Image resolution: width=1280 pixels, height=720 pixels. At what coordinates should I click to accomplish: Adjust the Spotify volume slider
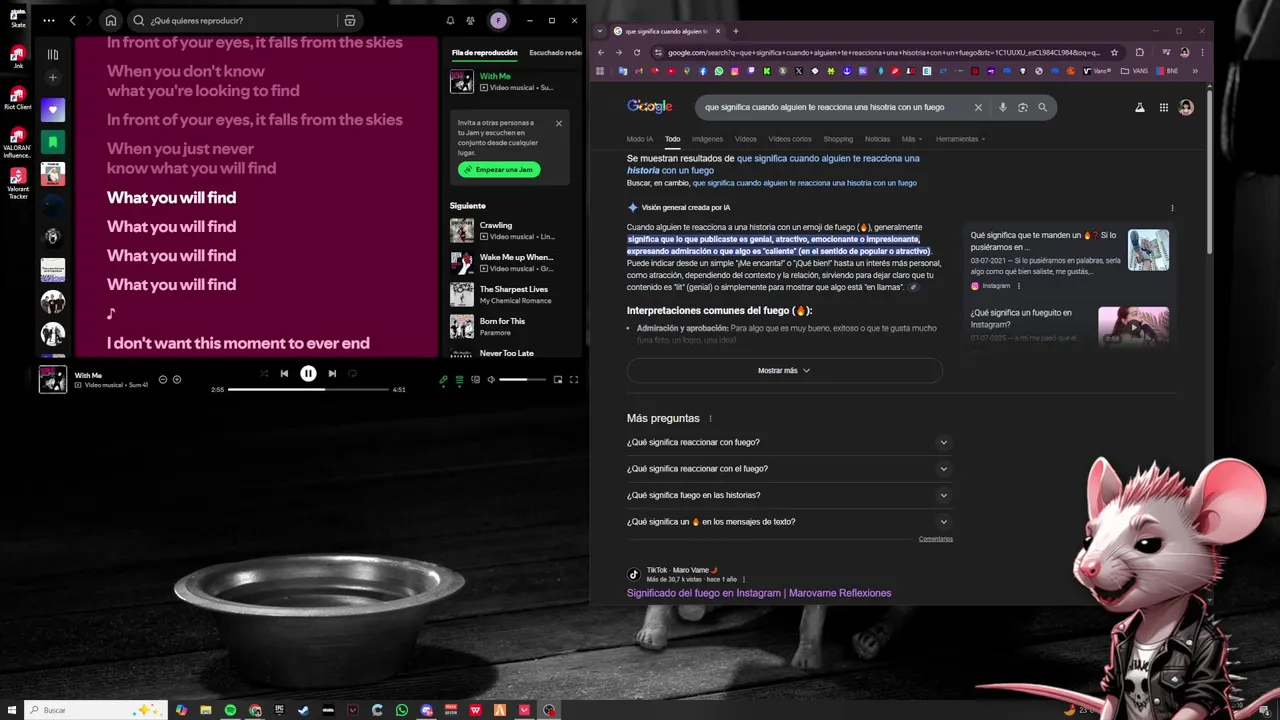coord(522,380)
